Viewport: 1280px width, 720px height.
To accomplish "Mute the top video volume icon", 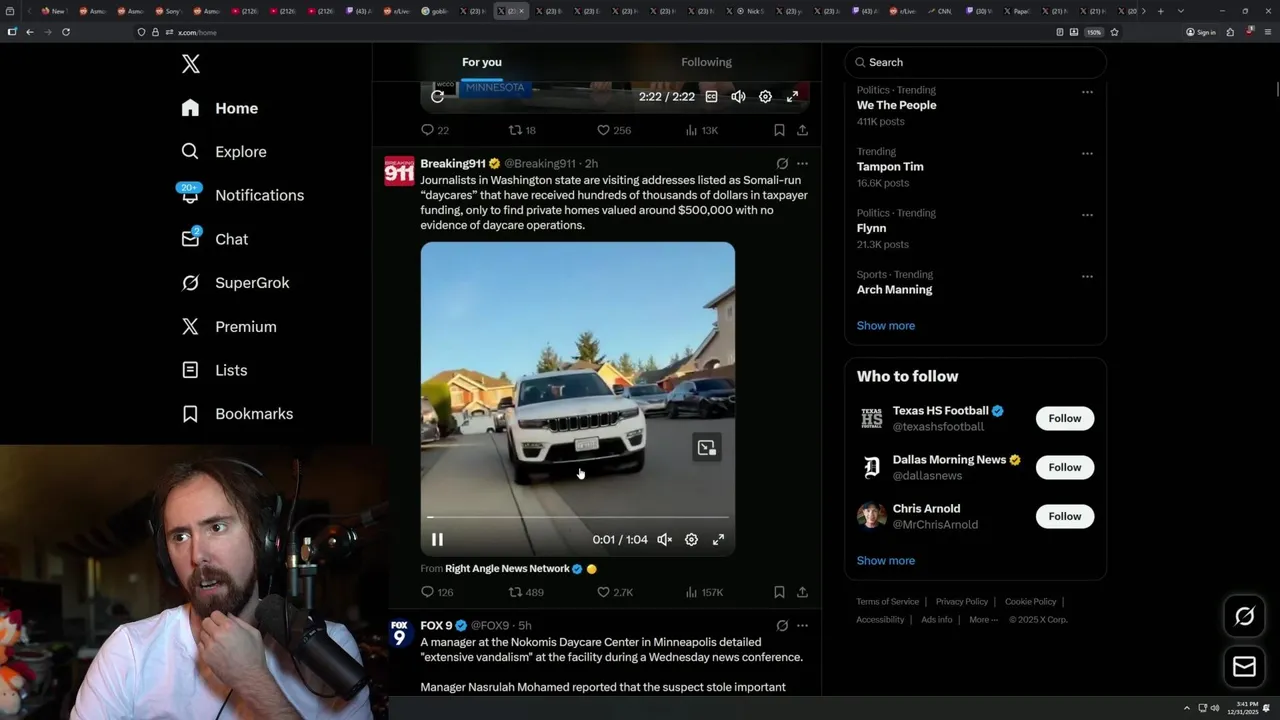I will click(738, 96).
